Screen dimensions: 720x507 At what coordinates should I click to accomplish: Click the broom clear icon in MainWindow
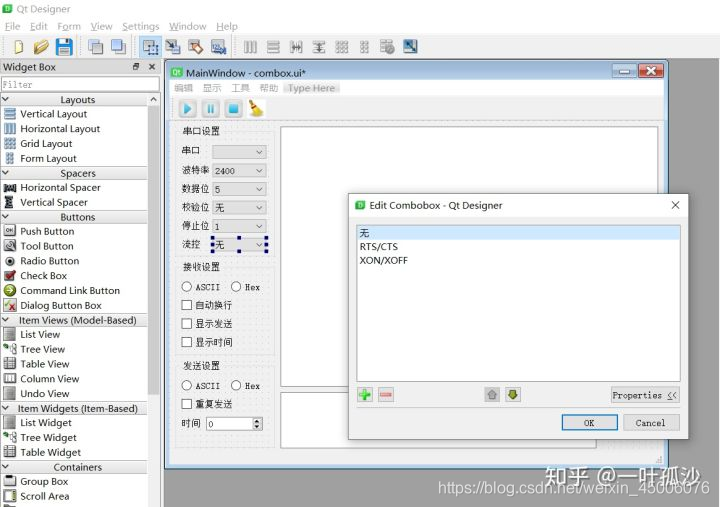tap(256, 109)
